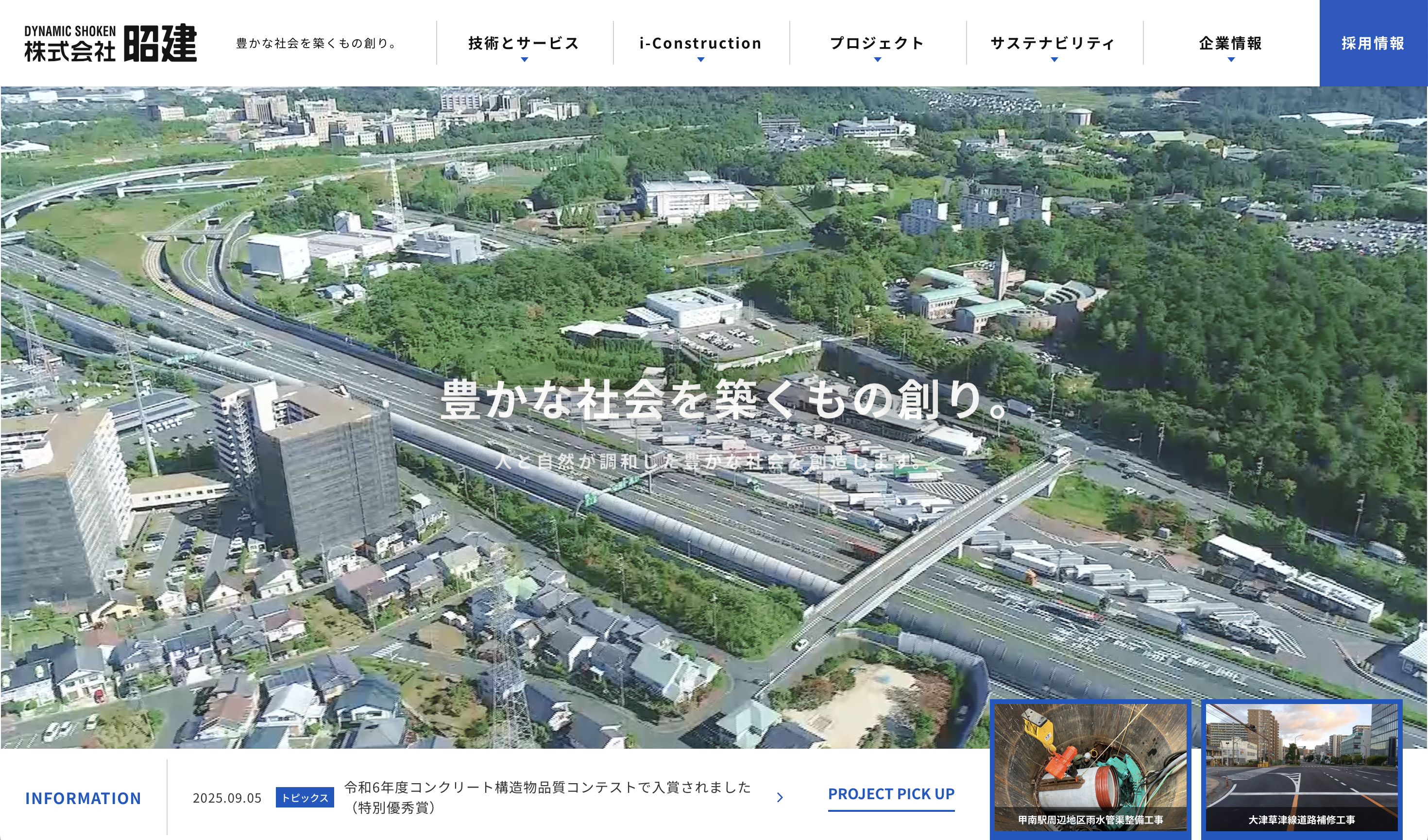
Task: Click the 昭建 company logo
Action: [111, 43]
